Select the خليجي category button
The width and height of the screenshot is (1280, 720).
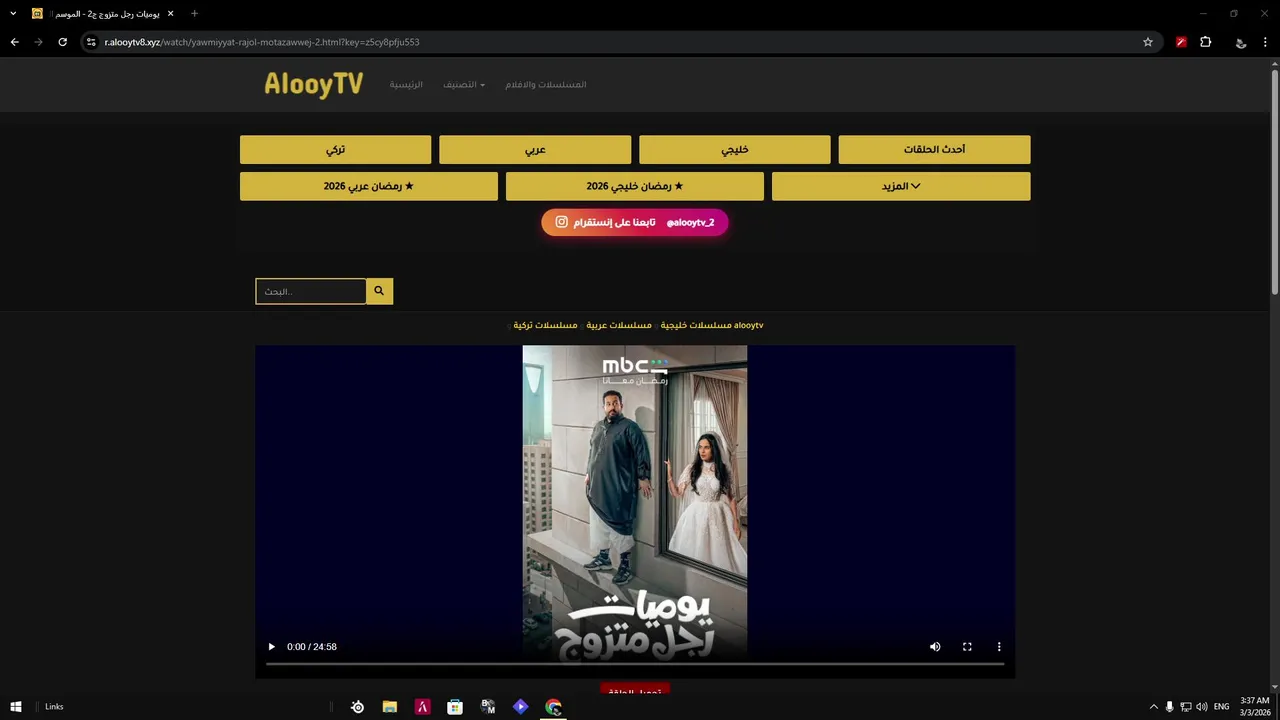[735, 150]
